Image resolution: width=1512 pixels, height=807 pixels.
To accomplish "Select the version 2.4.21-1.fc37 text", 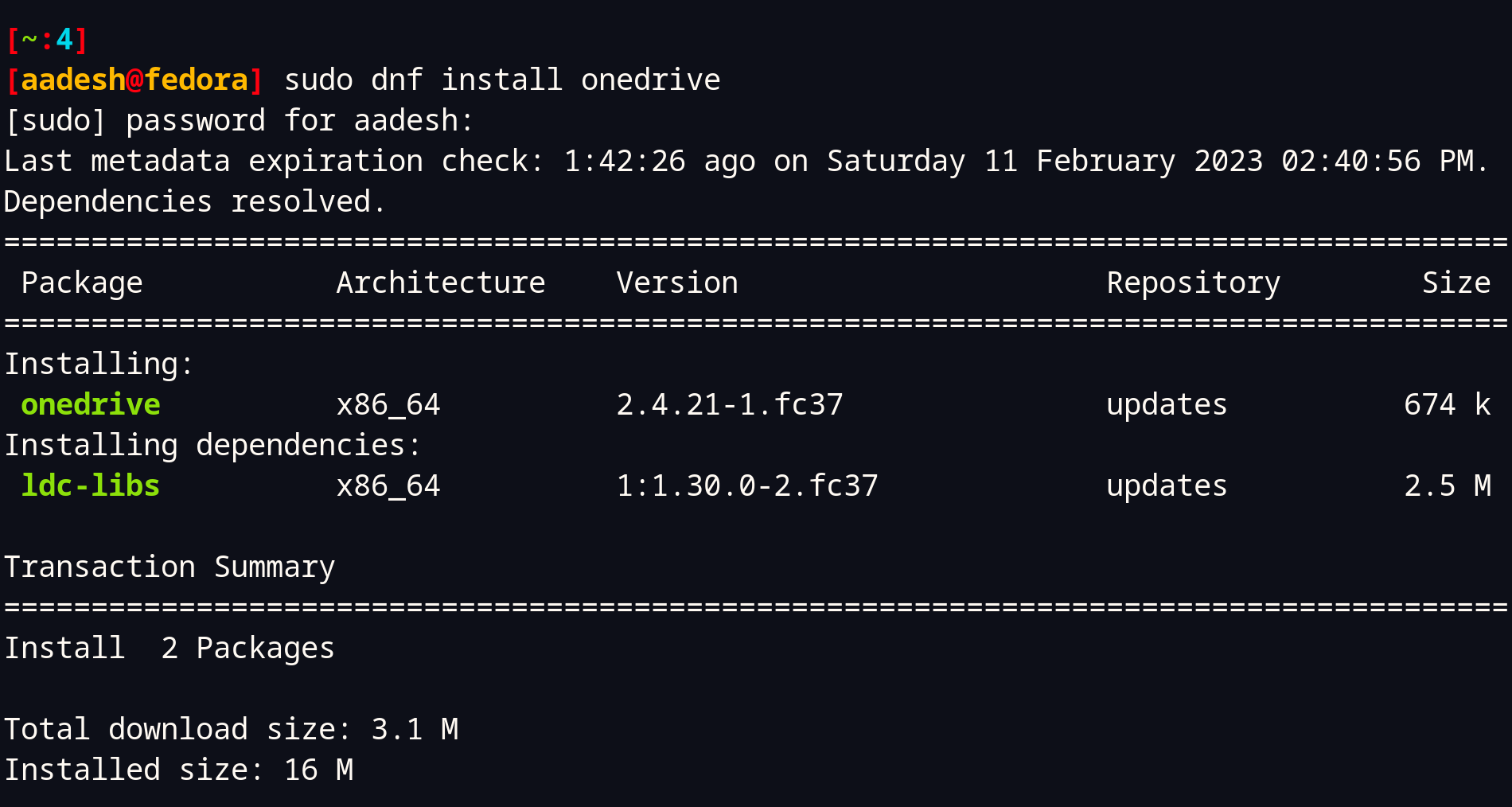I will pyautogui.click(x=731, y=404).
